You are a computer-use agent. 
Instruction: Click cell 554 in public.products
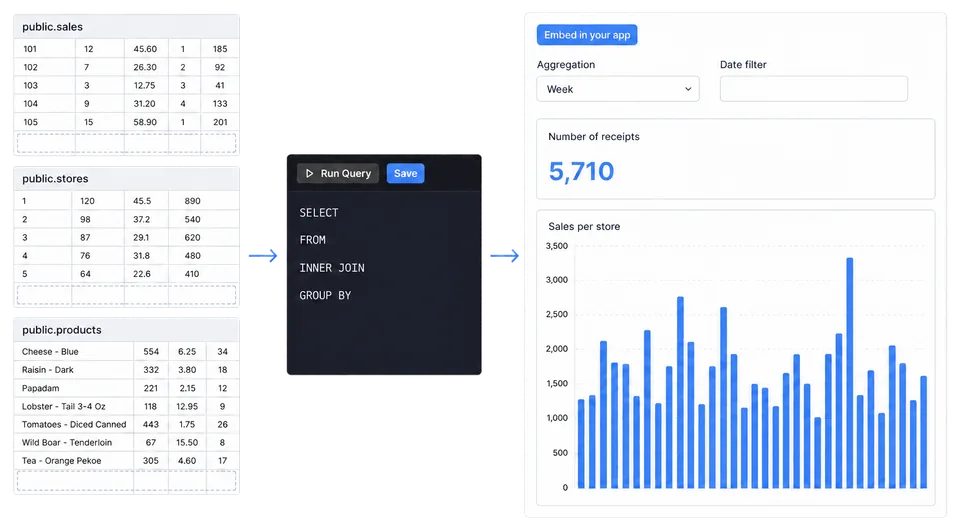tap(151, 352)
